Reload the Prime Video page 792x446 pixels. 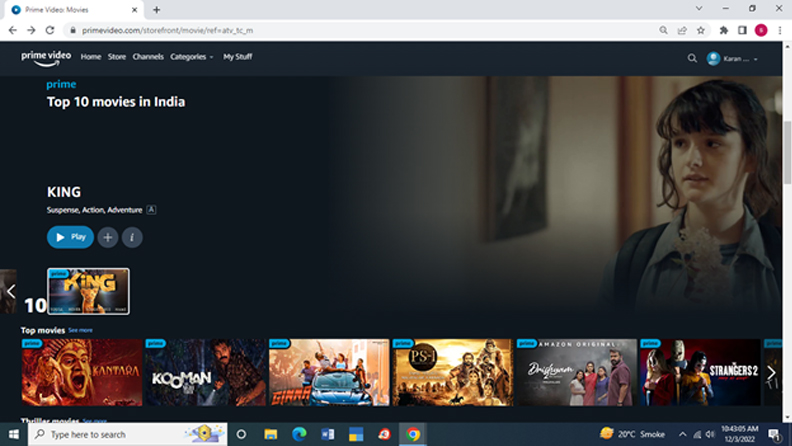pyautogui.click(x=50, y=30)
